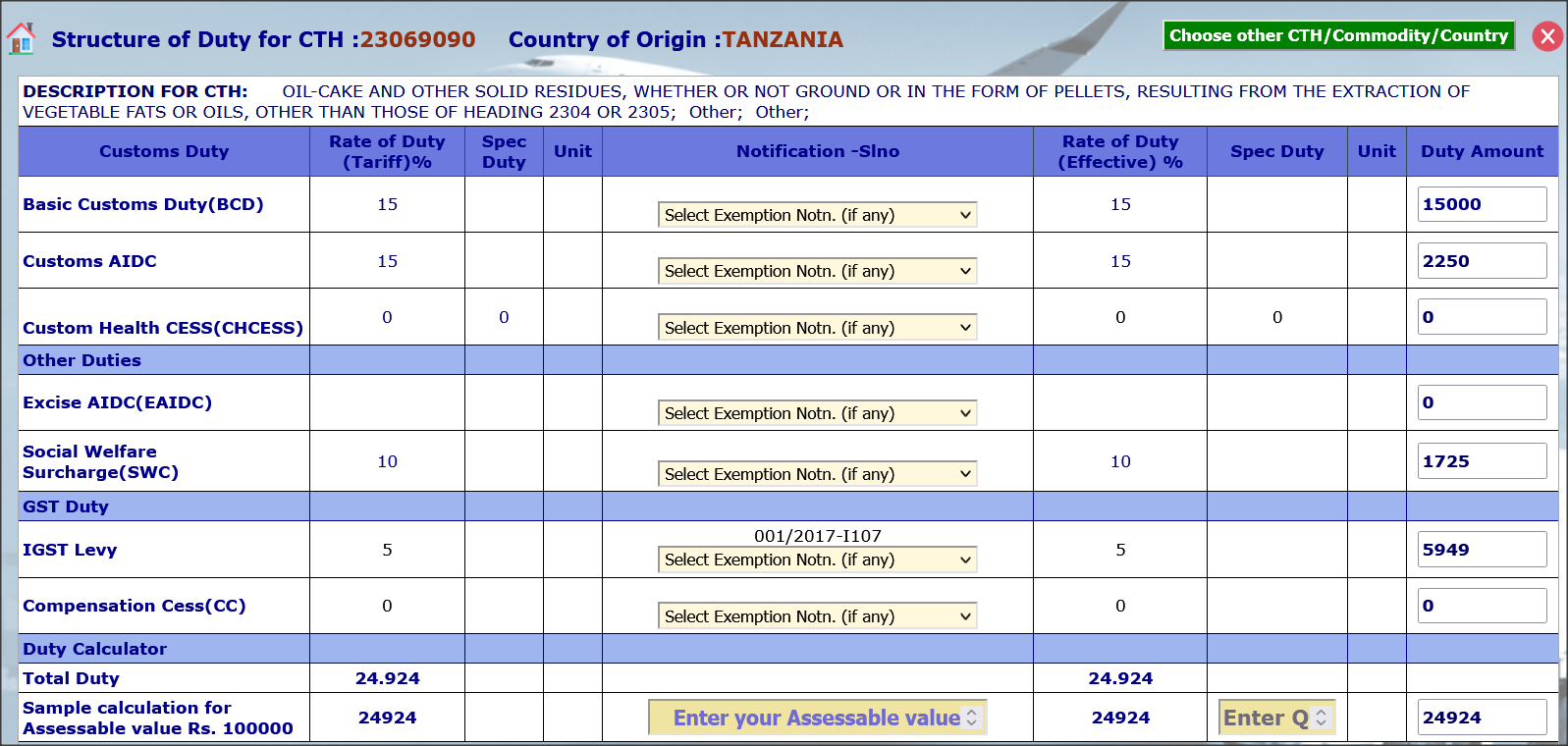The width and height of the screenshot is (1568, 746).
Task: Click Duty Amount column header
Action: coord(1482,151)
